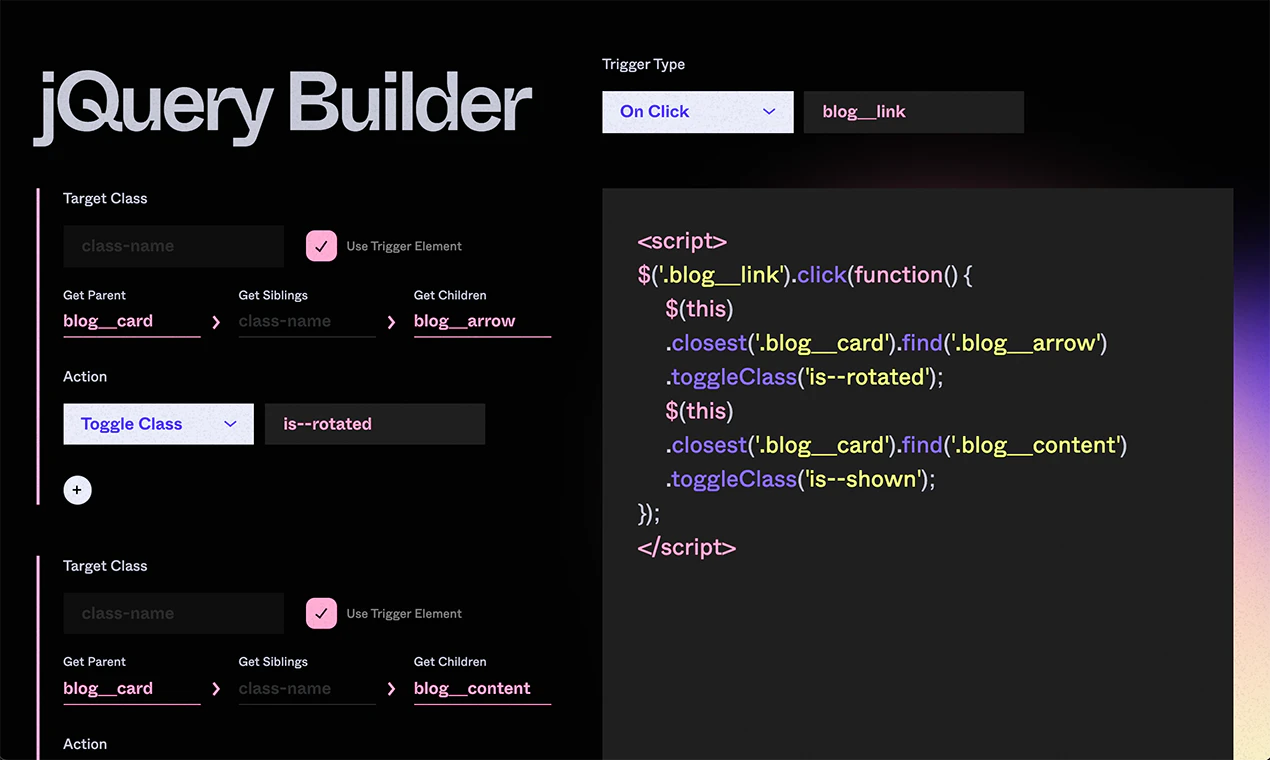1270x760 pixels.
Task: Edit the first Get Parent blog__card field
Action: pos(132,322)
